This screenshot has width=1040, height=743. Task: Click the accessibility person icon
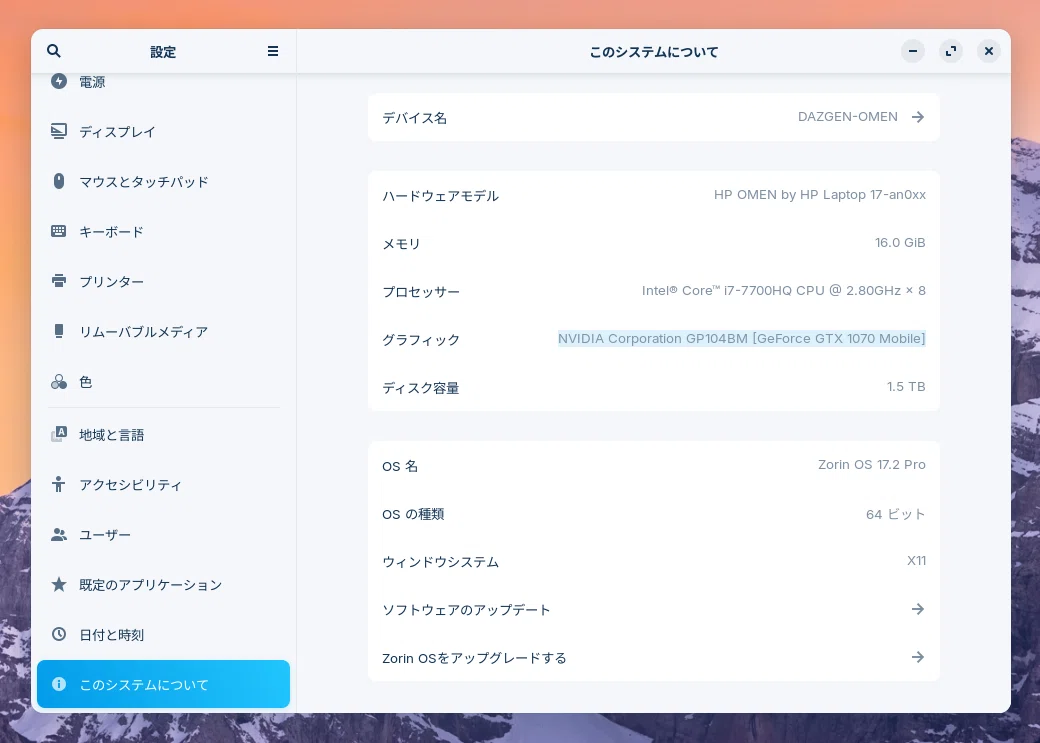(x=59, y=484)
